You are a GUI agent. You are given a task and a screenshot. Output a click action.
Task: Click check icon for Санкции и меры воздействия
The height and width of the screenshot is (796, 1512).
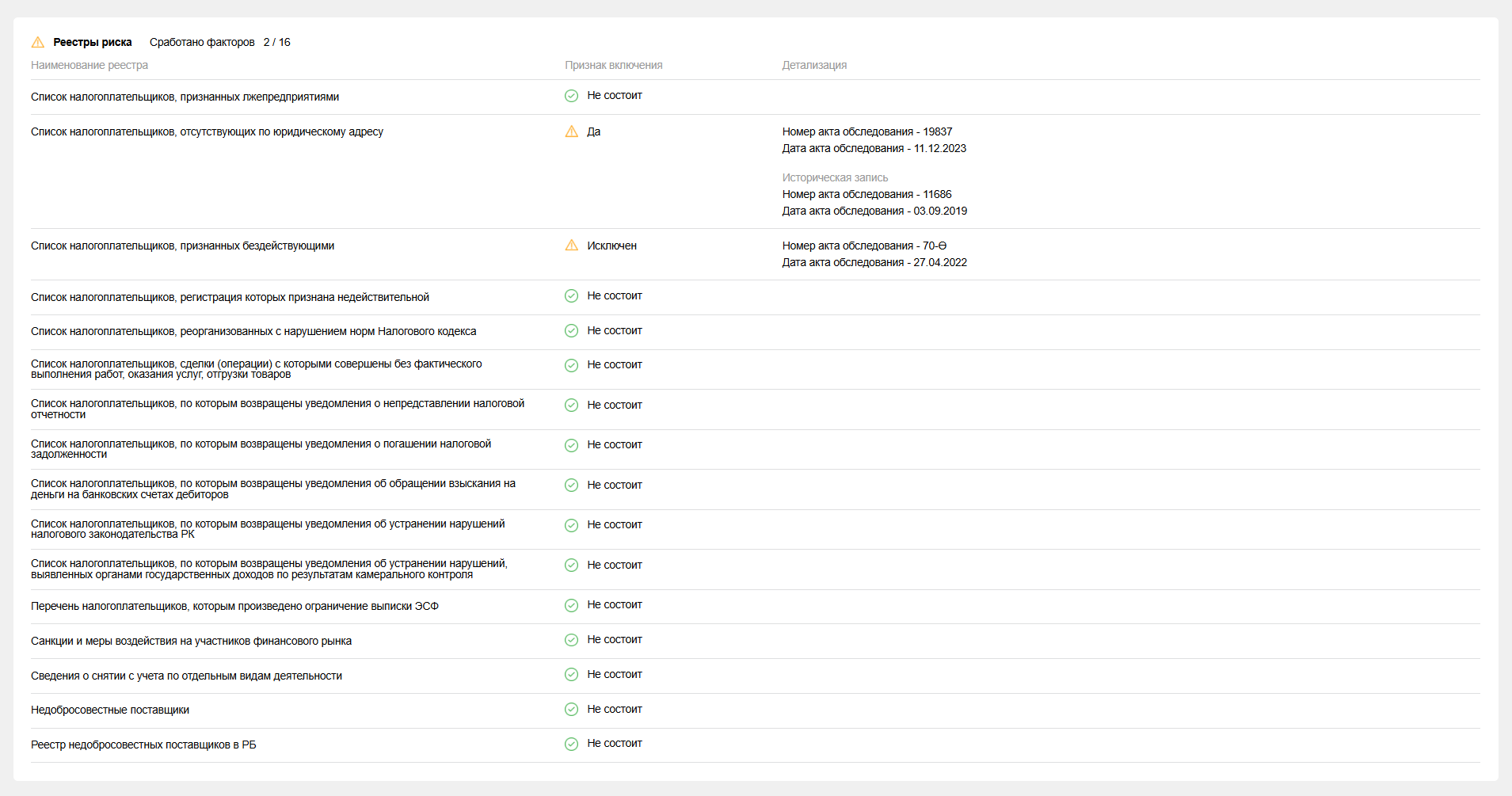pos(571,640)
